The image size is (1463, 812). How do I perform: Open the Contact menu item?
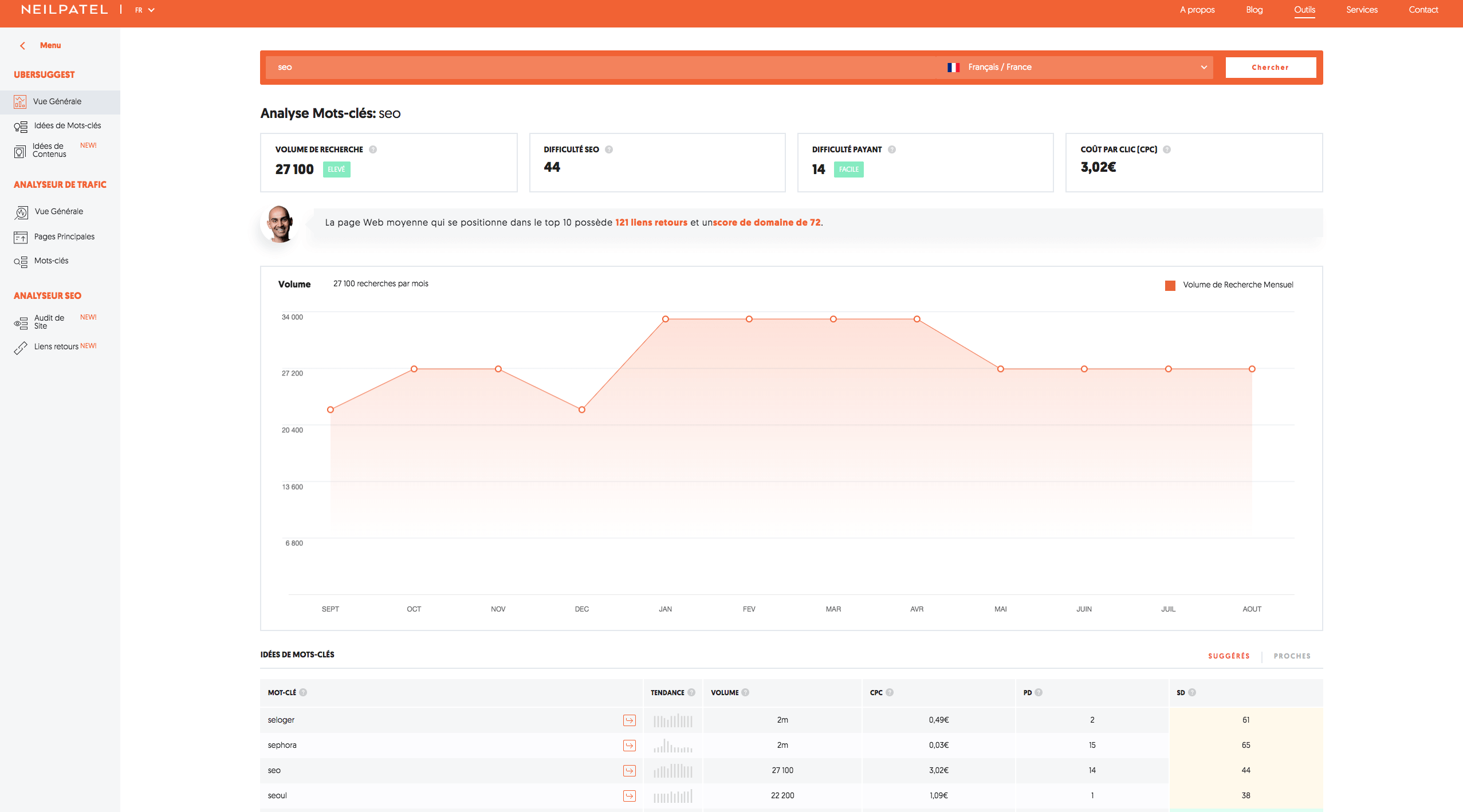(1423, 10)
